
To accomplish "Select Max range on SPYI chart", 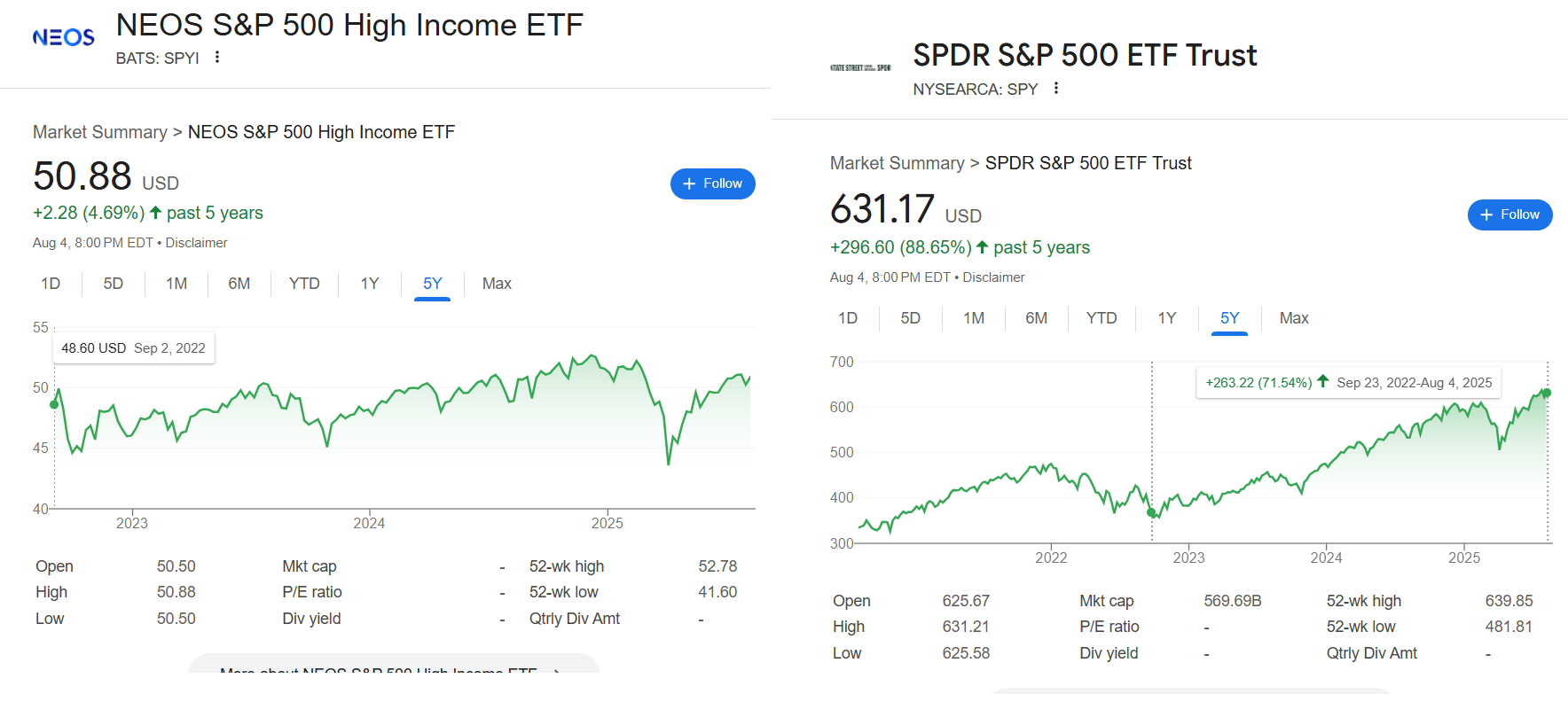I will coord(497,284).
